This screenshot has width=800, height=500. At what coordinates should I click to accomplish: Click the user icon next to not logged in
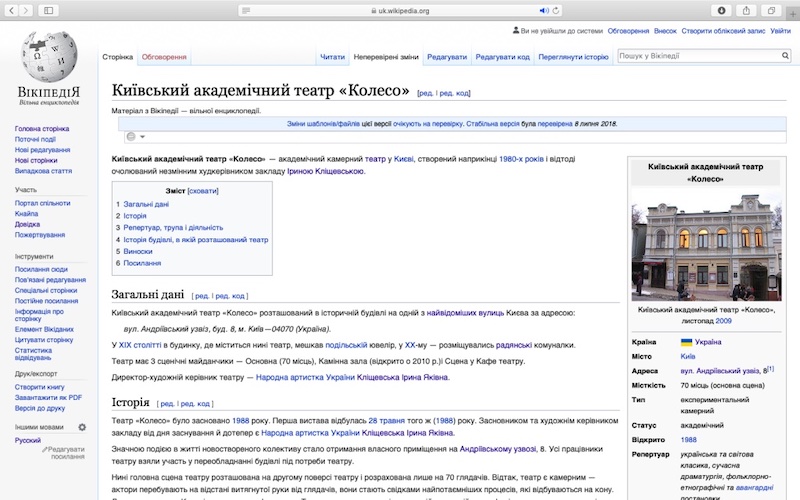pos(516,31)
